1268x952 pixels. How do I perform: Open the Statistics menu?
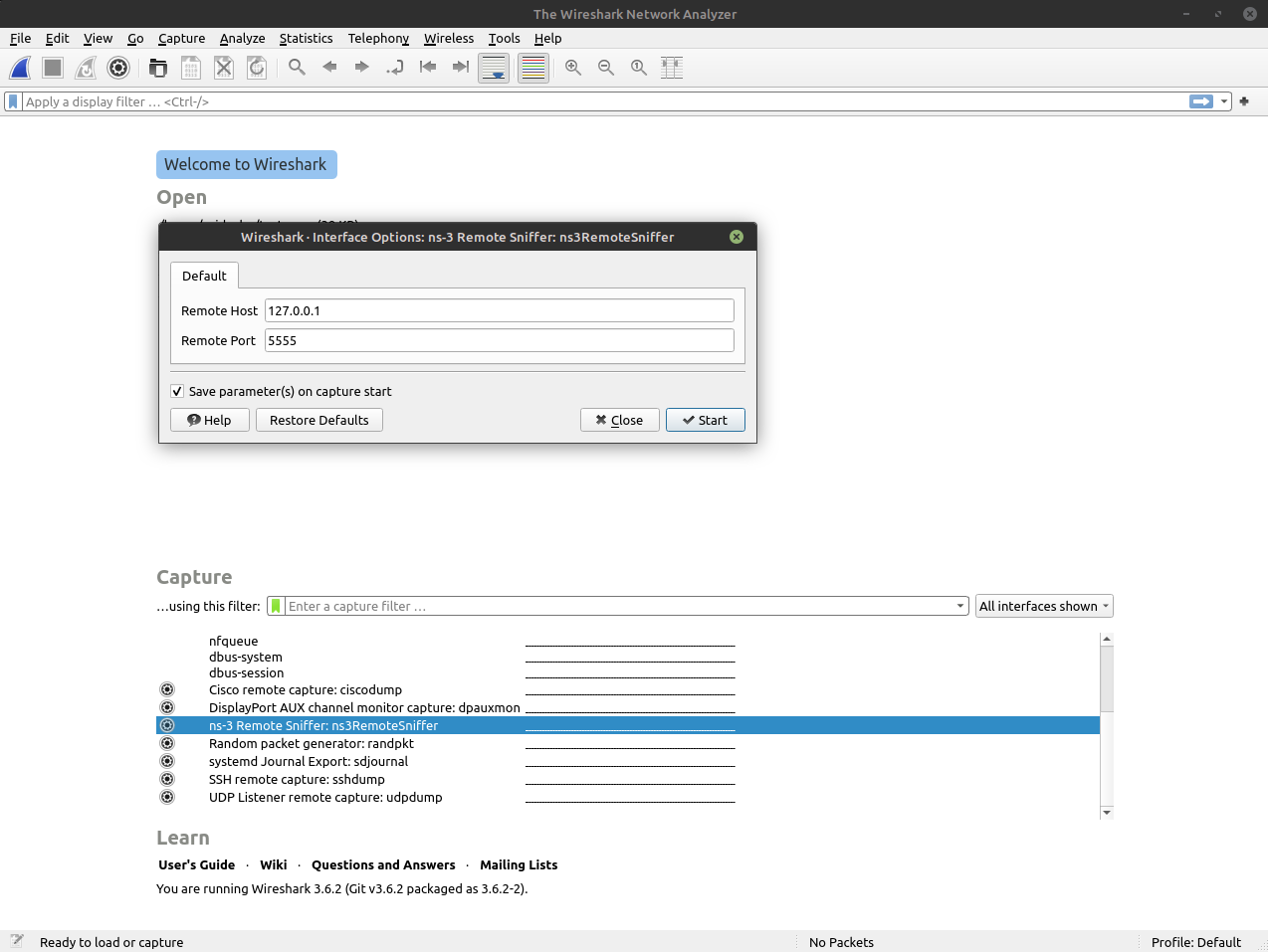coord(307,38)
